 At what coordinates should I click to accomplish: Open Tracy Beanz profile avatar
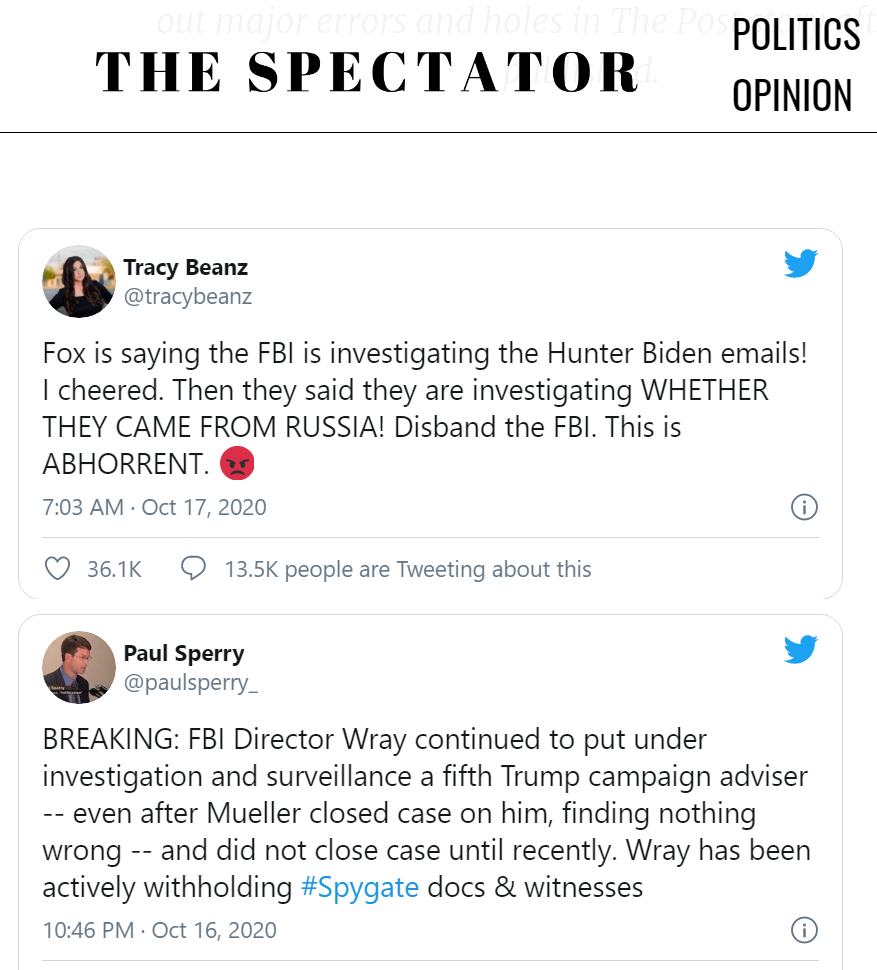point(79,282)
